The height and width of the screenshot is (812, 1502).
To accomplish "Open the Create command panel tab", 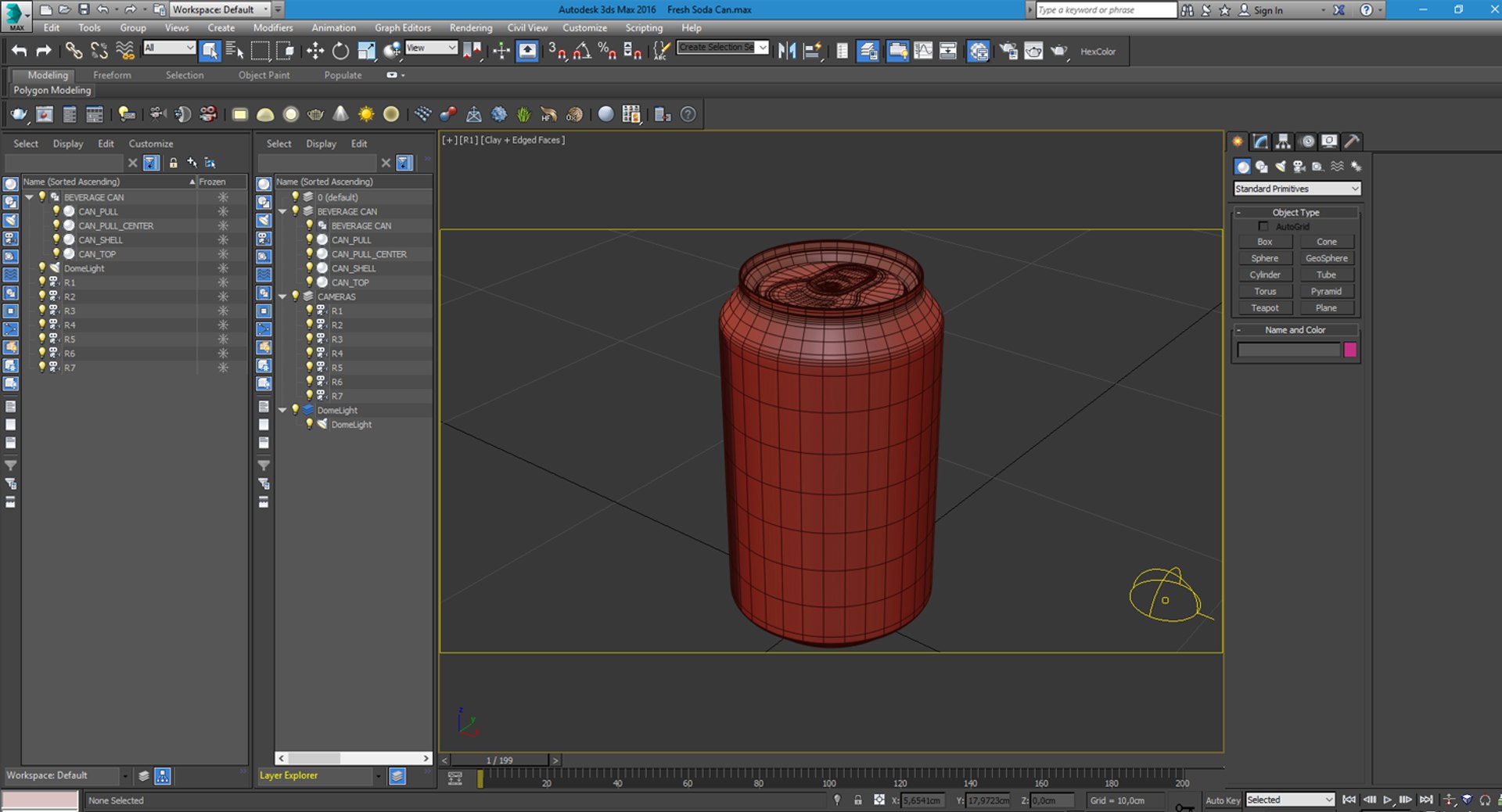I will (1238, 142).
